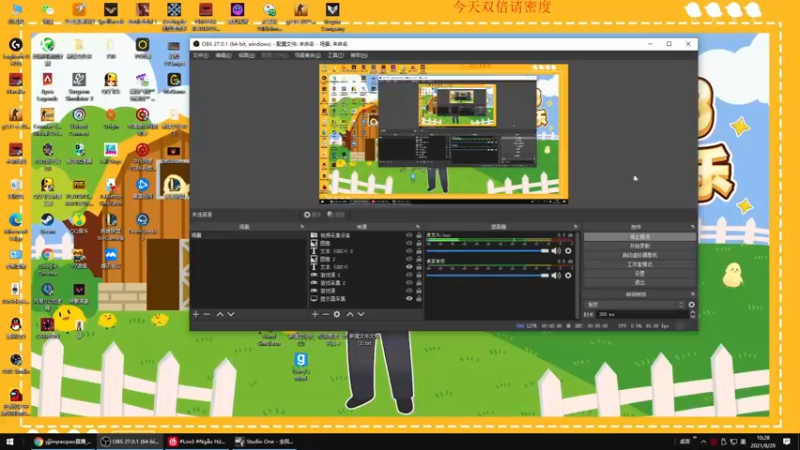Hide the 显示器采集 source via eye icon
The image size is (800, 450).
coord(409,298)
